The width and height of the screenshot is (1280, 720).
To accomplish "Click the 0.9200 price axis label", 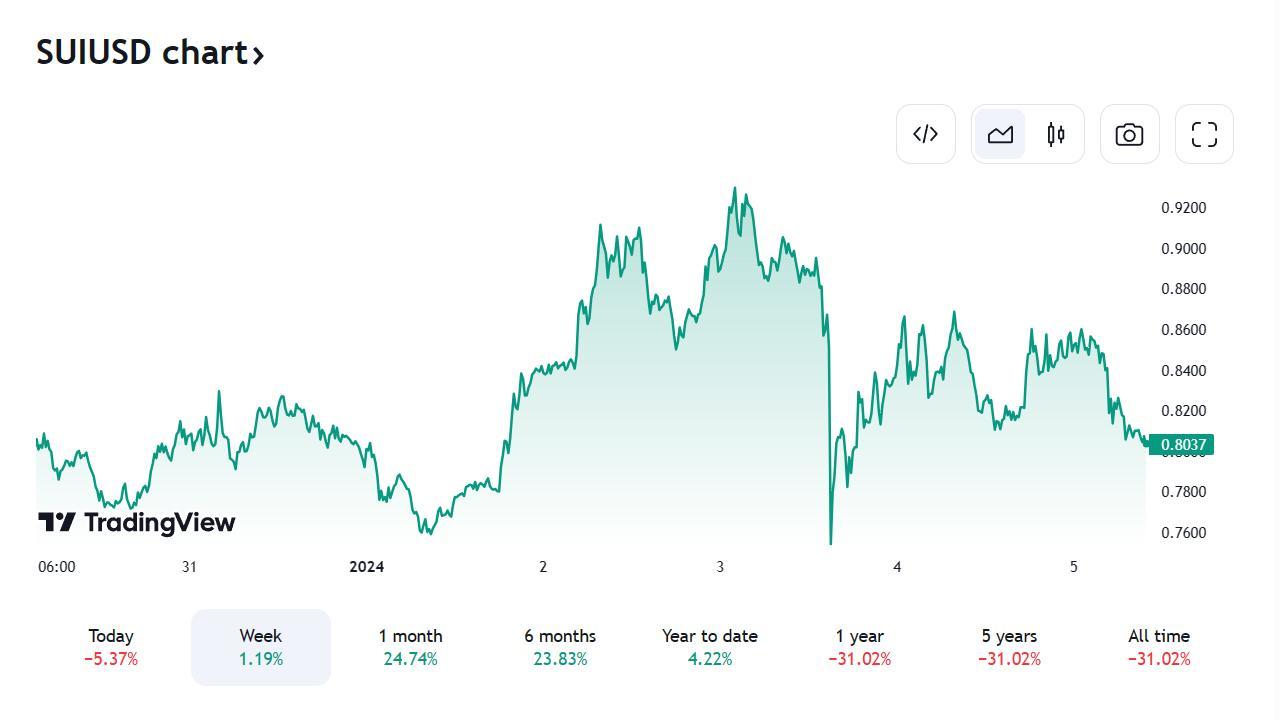I will coord(1183,208).
